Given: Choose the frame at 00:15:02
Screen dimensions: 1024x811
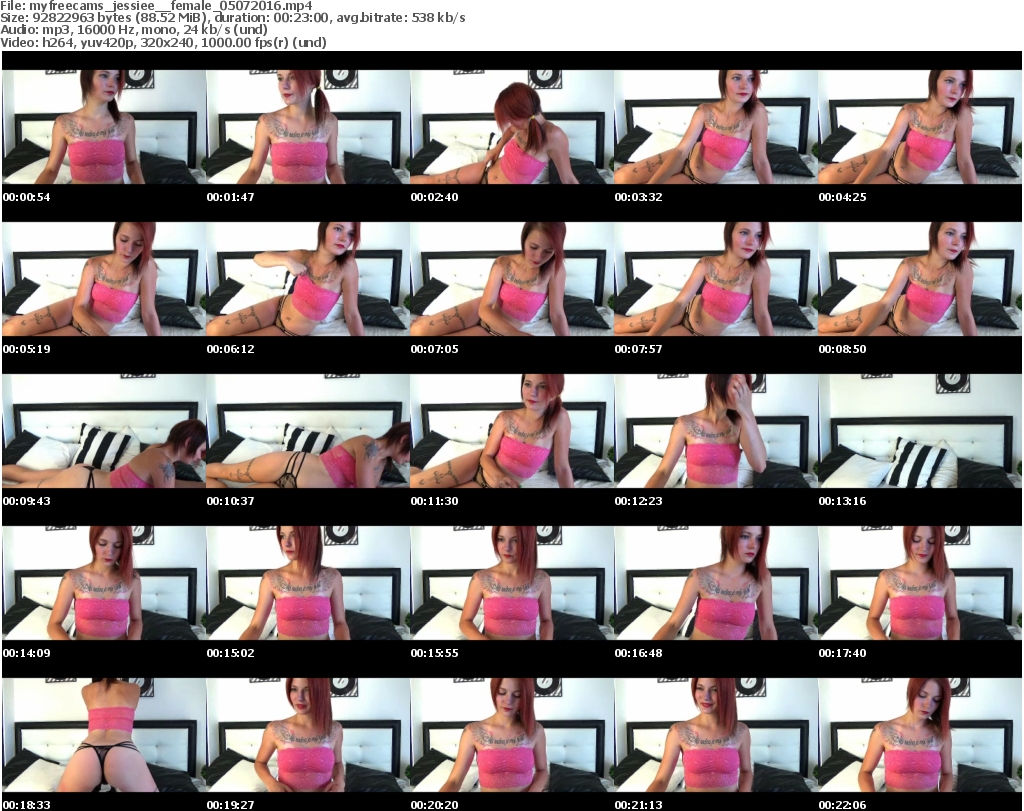Looking at the screenshot, I should pos(308,583).
